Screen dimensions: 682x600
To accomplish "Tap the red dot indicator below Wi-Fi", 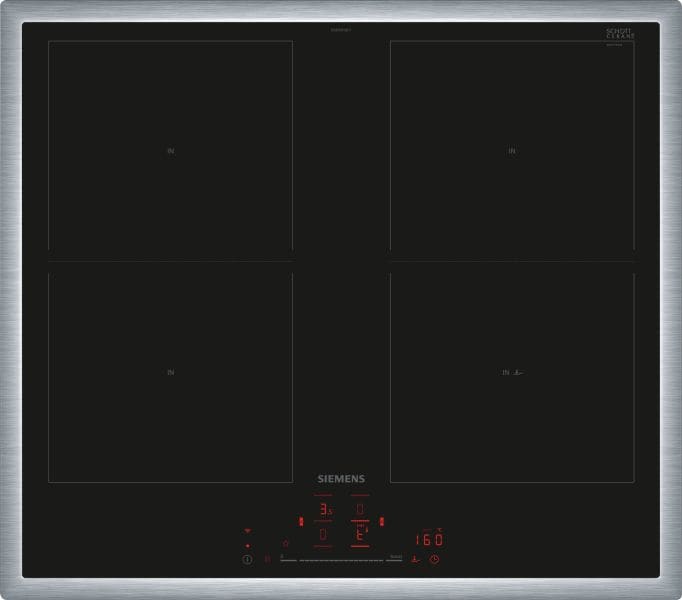I will 247,546.
